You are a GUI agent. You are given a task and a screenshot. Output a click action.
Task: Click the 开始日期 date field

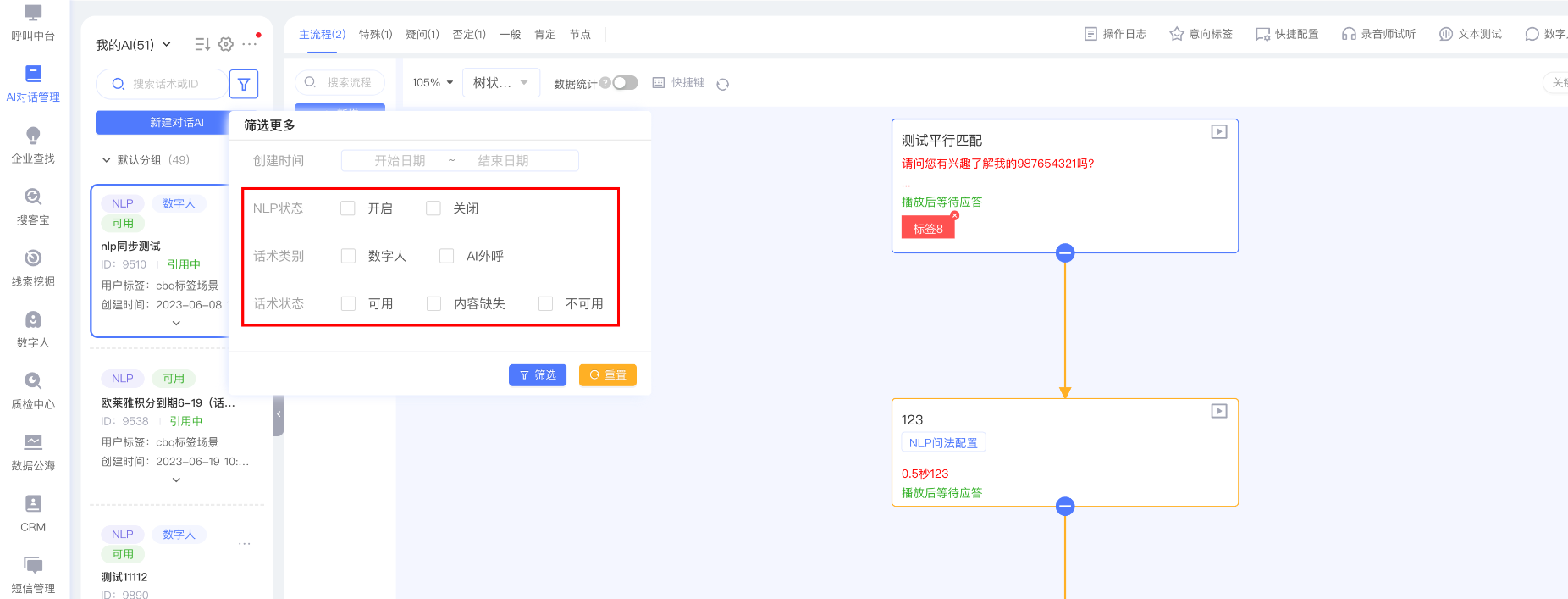tap(400, 161)
